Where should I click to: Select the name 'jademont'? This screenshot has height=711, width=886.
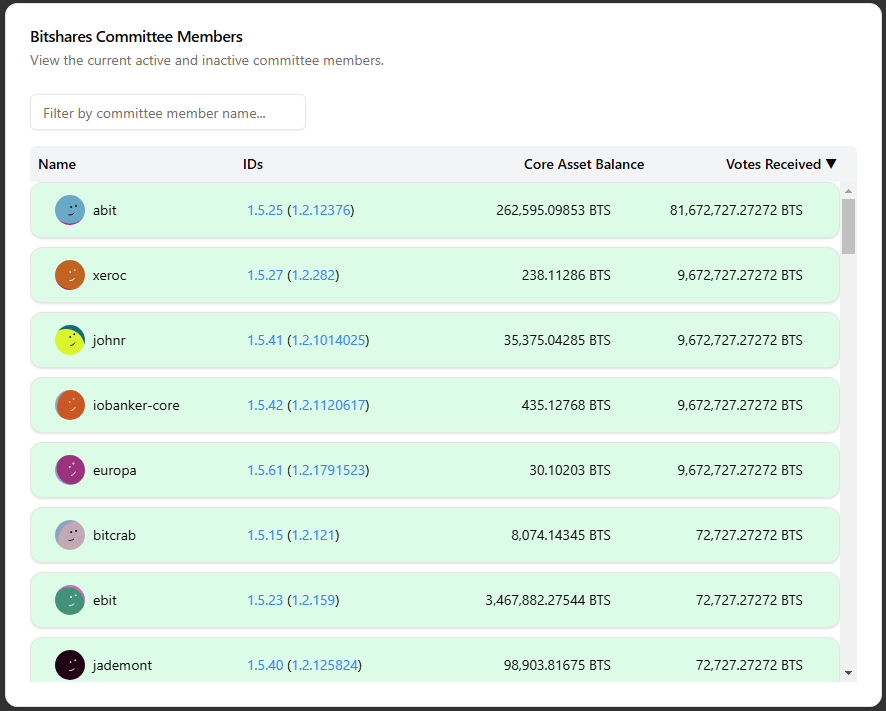pos(122,665)
